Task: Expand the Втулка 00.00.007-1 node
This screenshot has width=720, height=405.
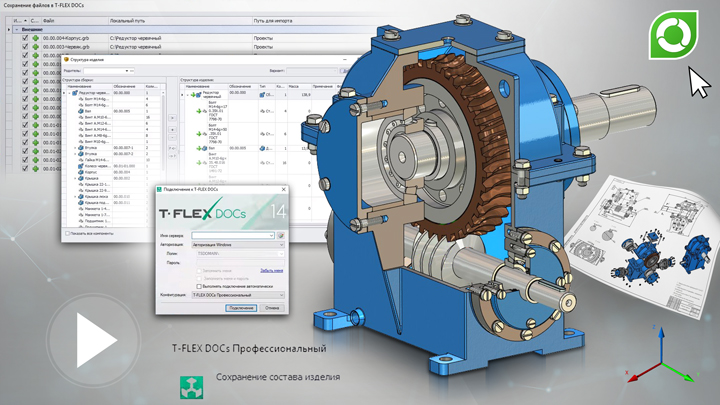Action: [x=75, y=148]
